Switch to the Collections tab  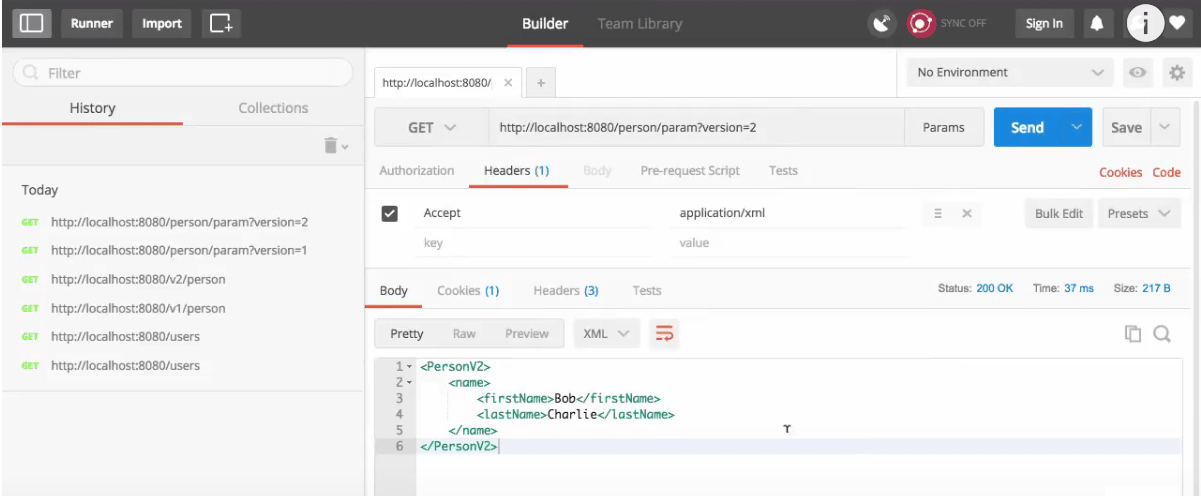273,108
